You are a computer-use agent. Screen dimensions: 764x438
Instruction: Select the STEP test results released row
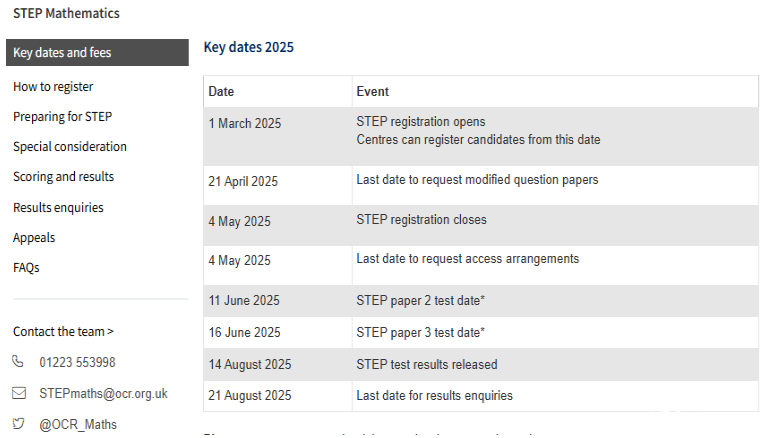(x=481, y=364)
